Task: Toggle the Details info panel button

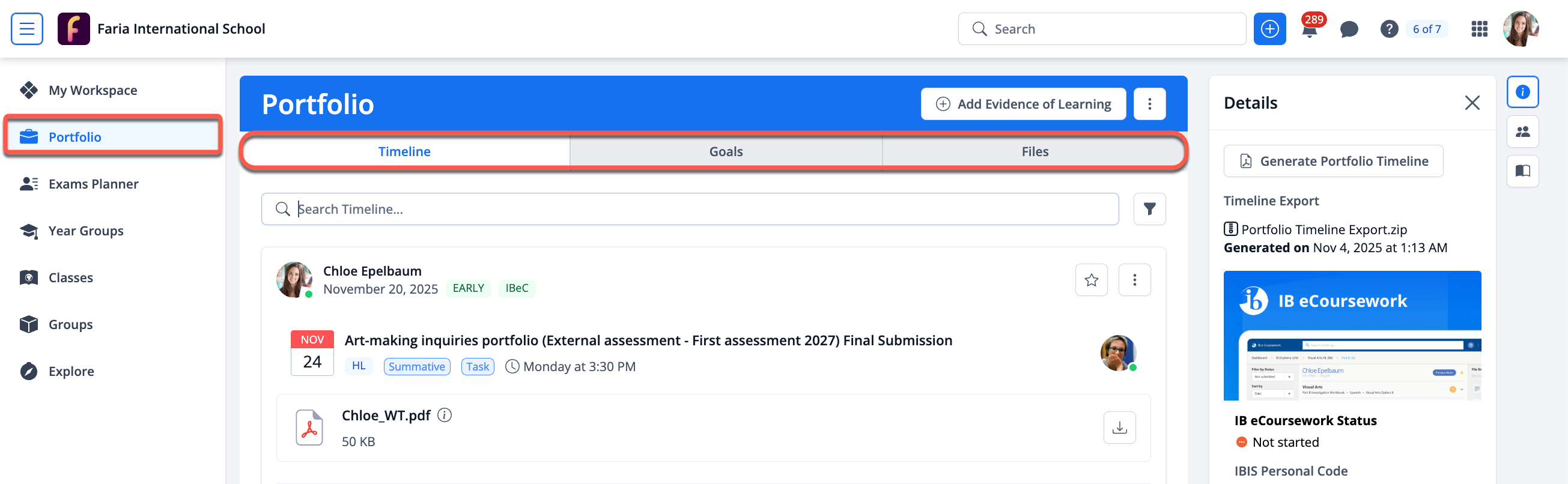Action: tap(1522, 92)
